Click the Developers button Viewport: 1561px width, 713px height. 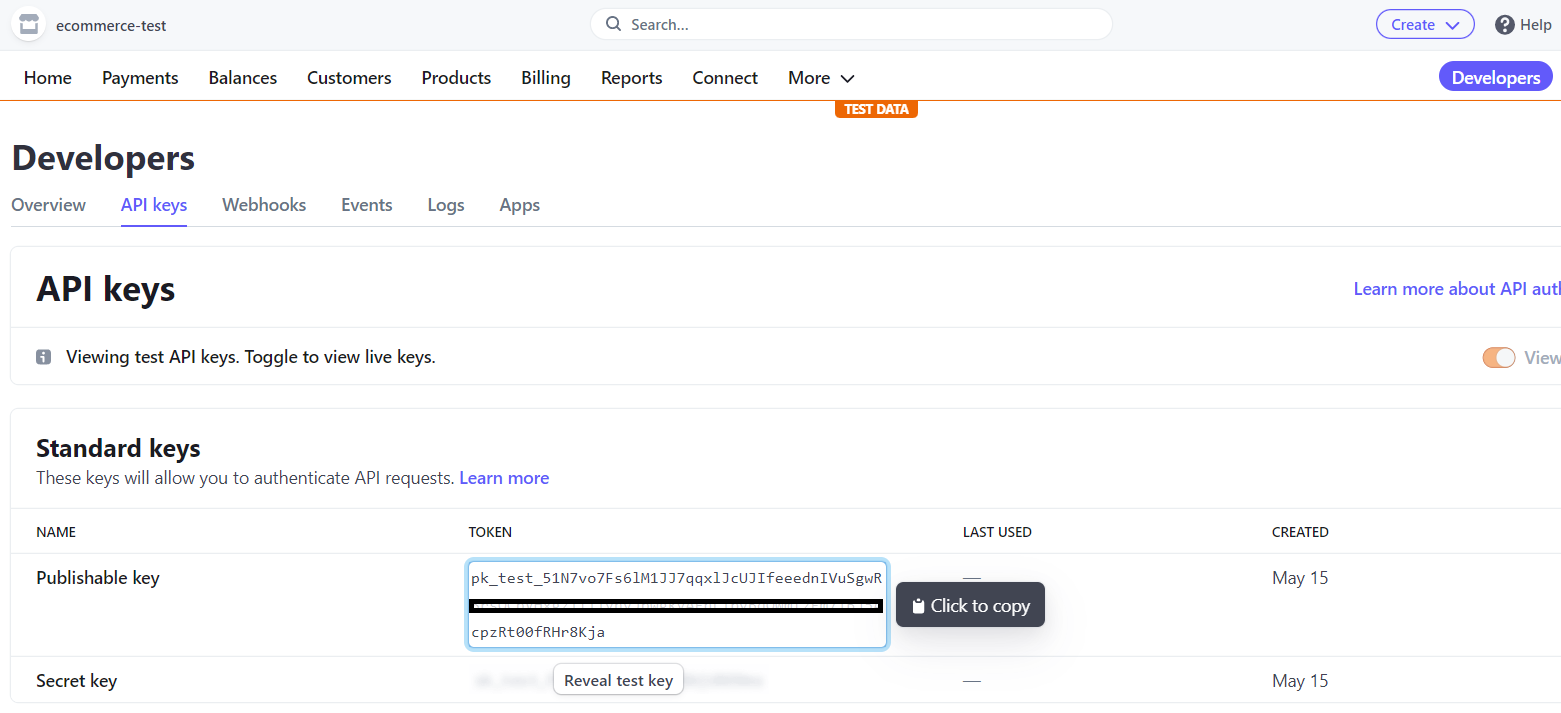tap(1496, 78)
